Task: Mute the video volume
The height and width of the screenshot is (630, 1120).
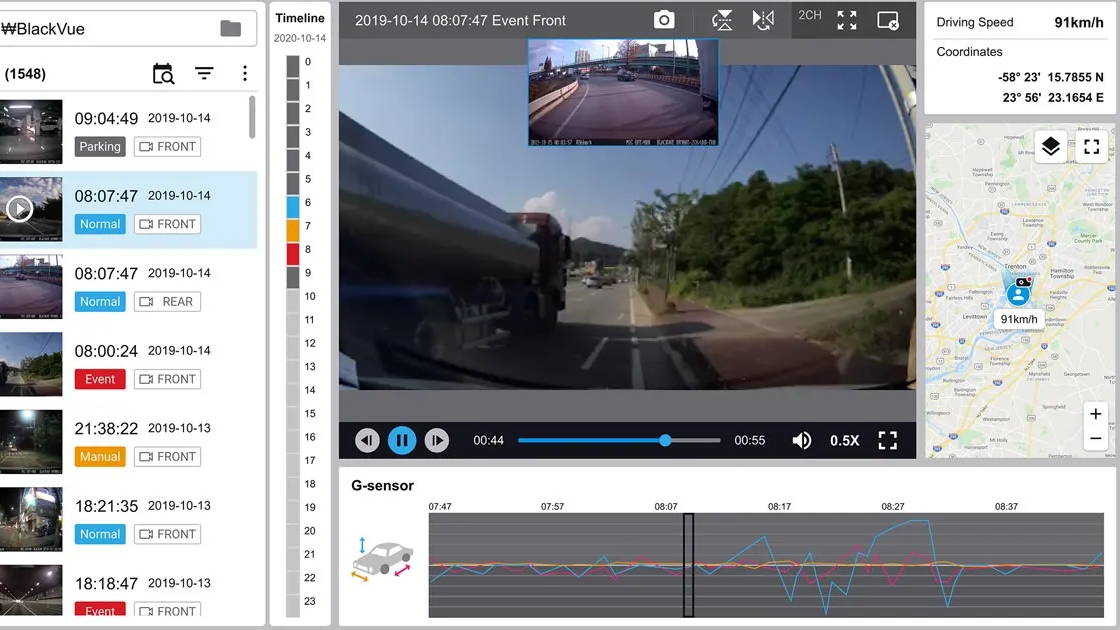Action: 801,440
